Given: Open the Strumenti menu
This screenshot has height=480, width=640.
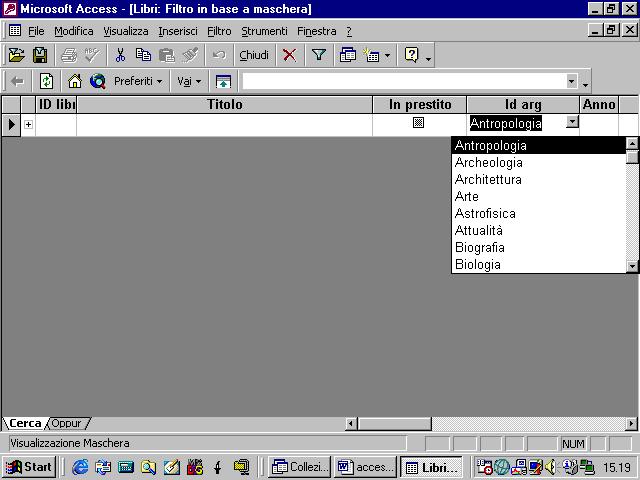Looking at the screenshot, I should 264,31.
